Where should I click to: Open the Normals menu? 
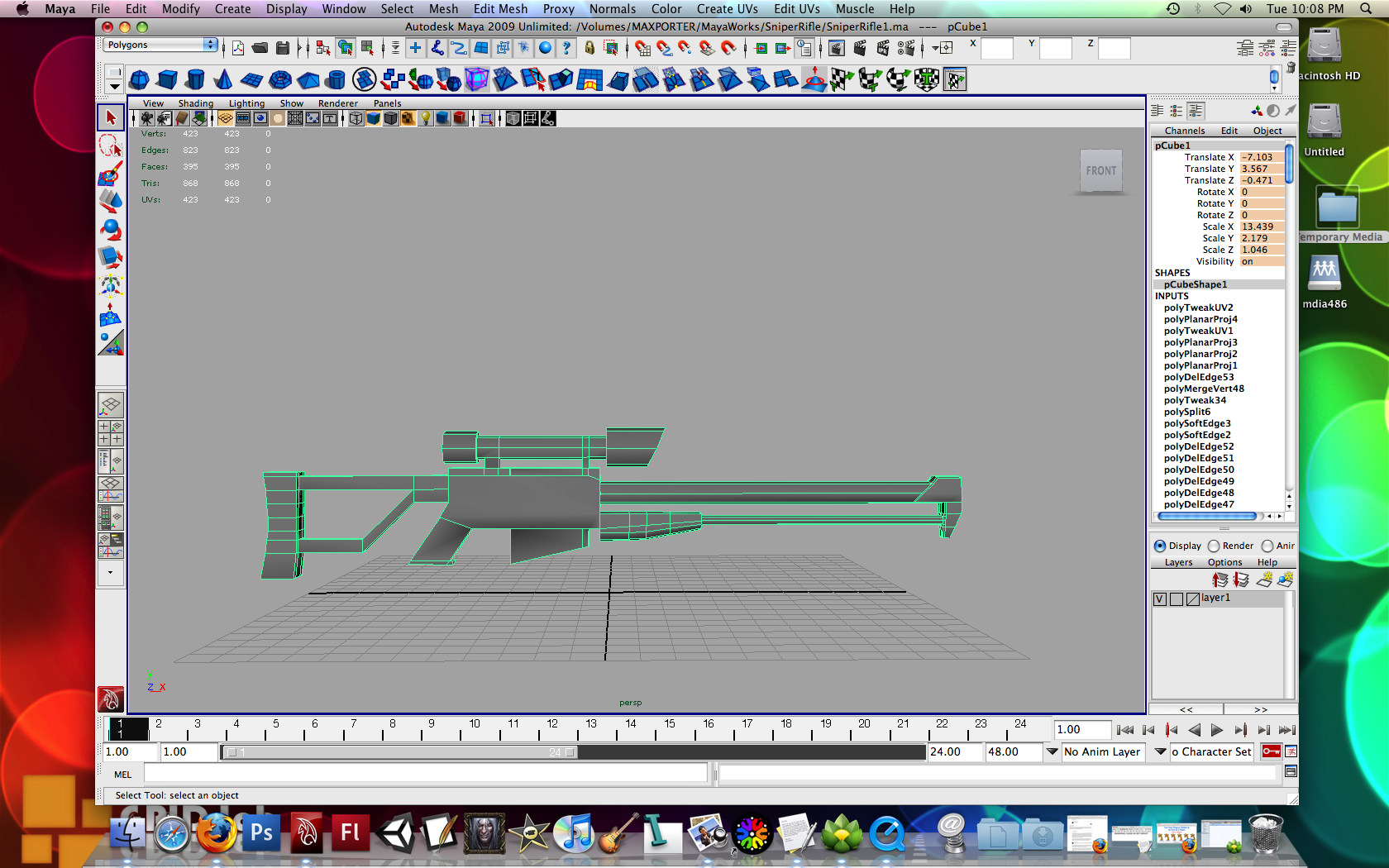point(613,9)
